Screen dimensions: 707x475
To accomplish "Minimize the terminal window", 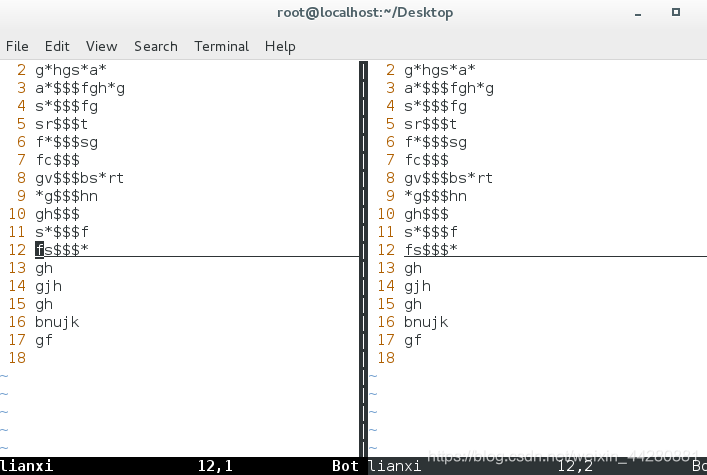I will point(638,14).
